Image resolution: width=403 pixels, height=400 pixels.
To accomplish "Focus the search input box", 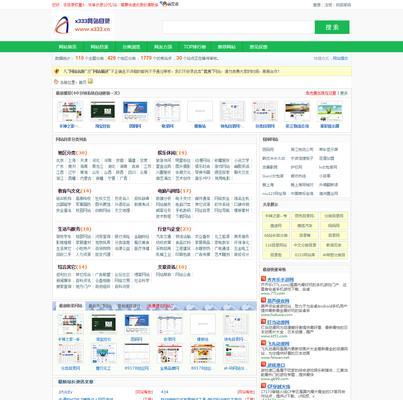I will coord(238,27).
